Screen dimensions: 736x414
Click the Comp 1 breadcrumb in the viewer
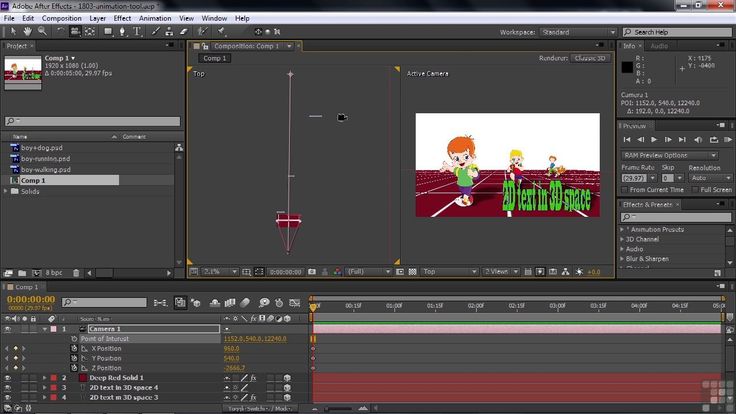point(215,58)
